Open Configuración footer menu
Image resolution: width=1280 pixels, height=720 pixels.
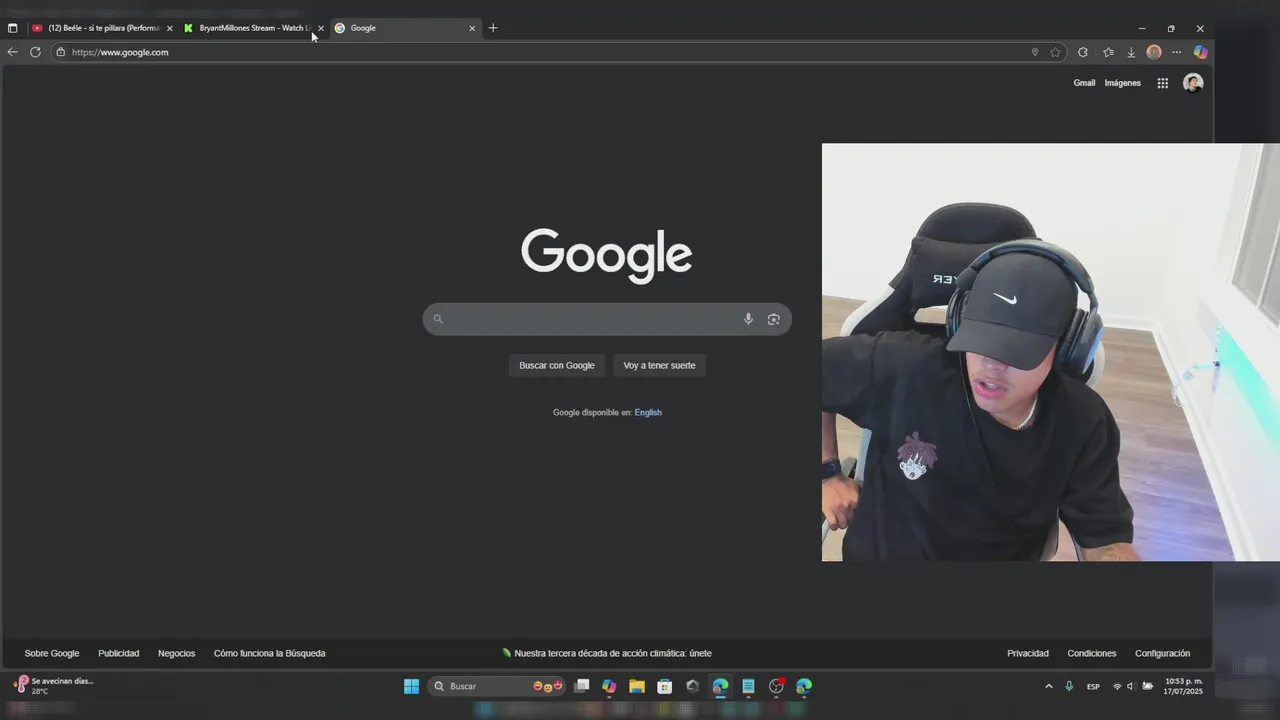1162,653
